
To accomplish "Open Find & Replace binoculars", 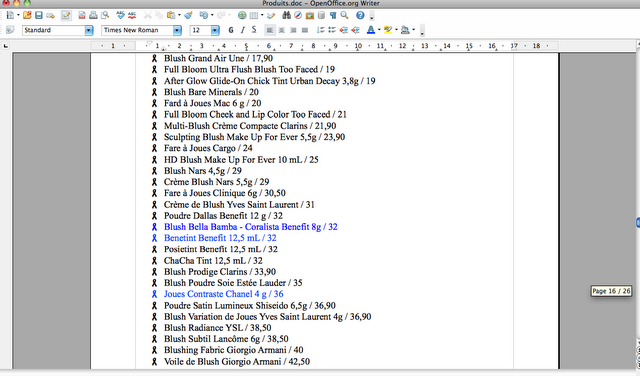I will [x=287, y=16].
